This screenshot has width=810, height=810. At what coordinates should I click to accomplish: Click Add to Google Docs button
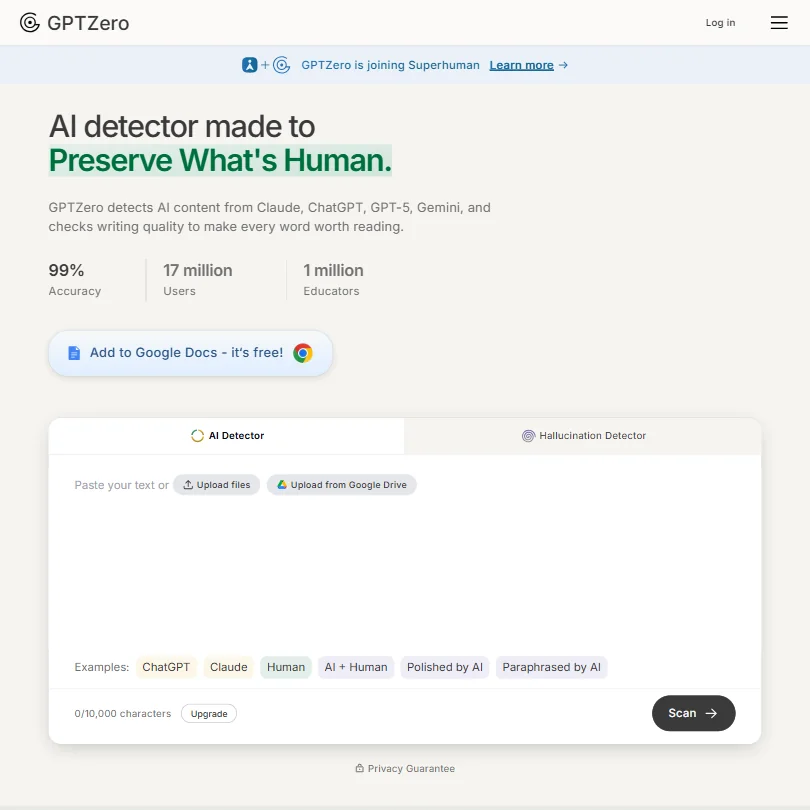point(190,353)
